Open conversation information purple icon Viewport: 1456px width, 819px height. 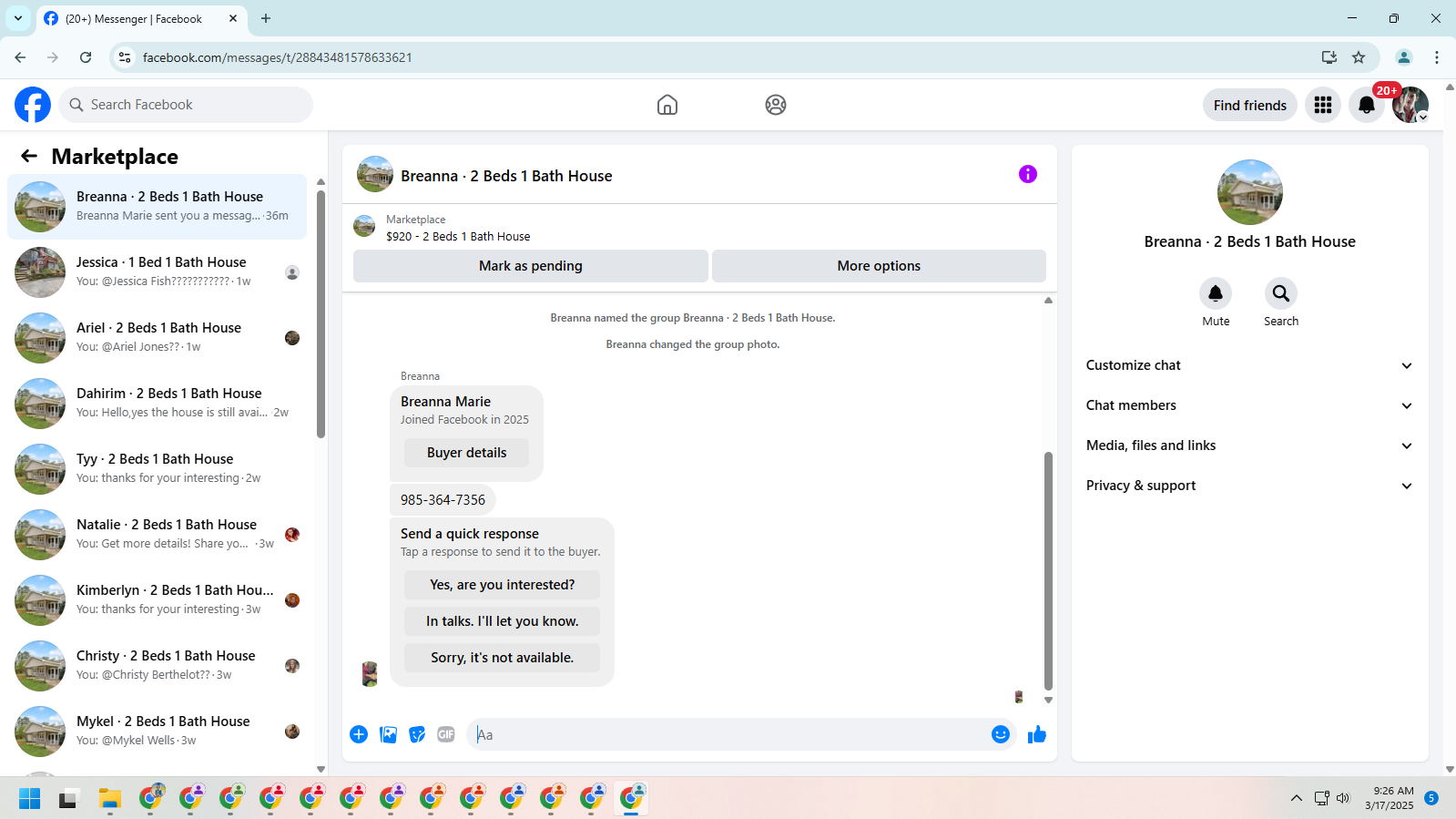1028,174
